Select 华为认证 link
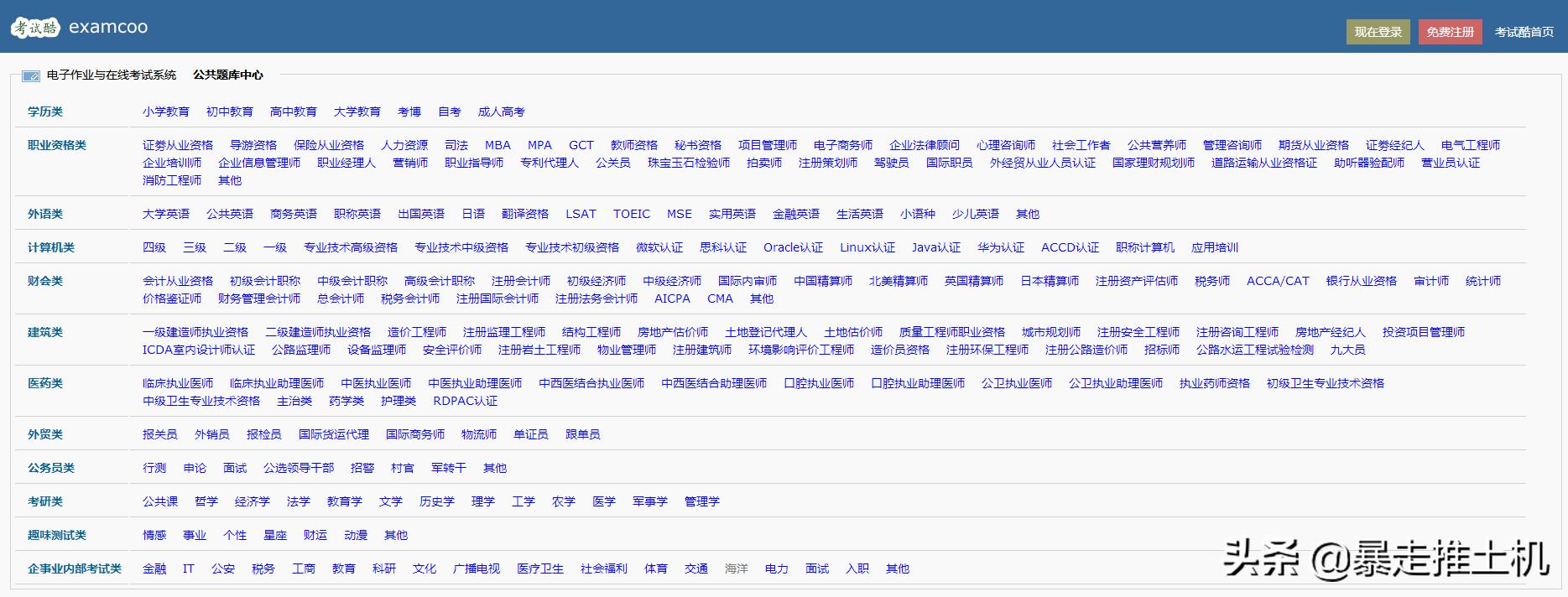The image size is (1568, 597). 1001,247
